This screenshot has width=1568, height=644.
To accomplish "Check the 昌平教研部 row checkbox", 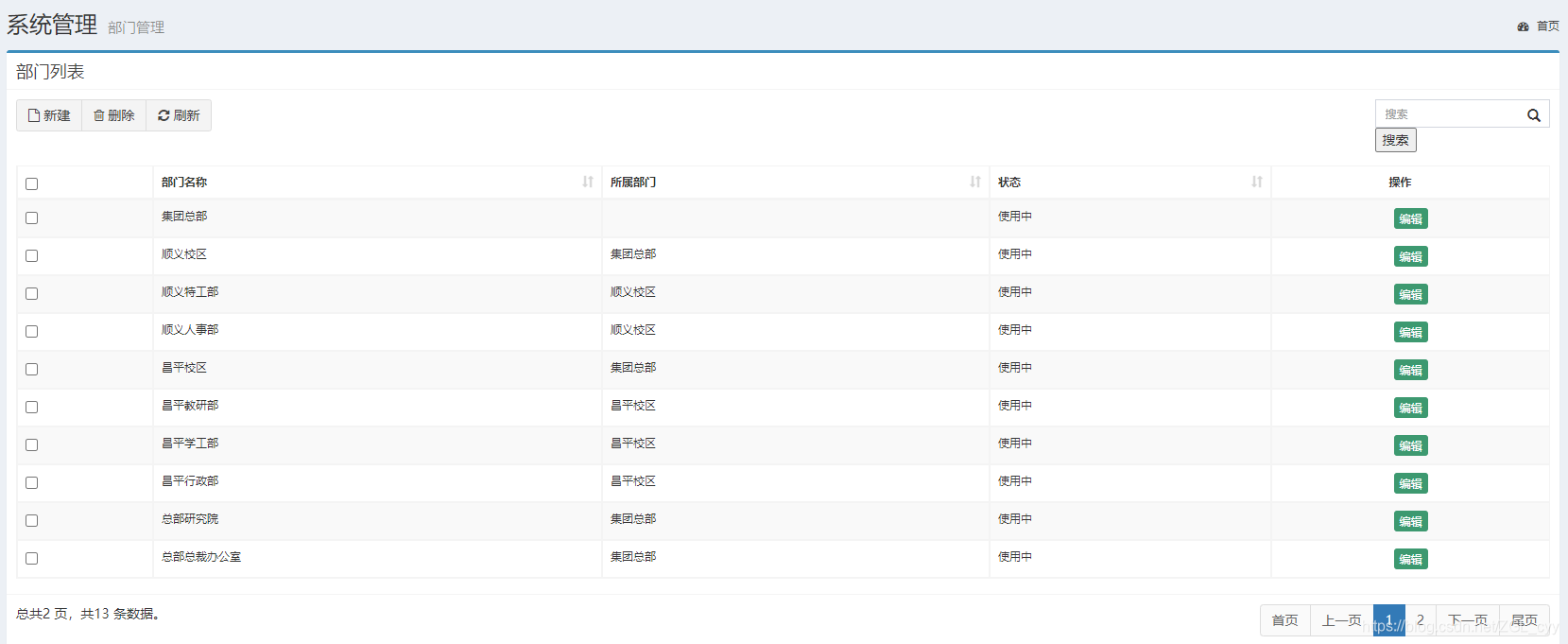I will (31, 407).
